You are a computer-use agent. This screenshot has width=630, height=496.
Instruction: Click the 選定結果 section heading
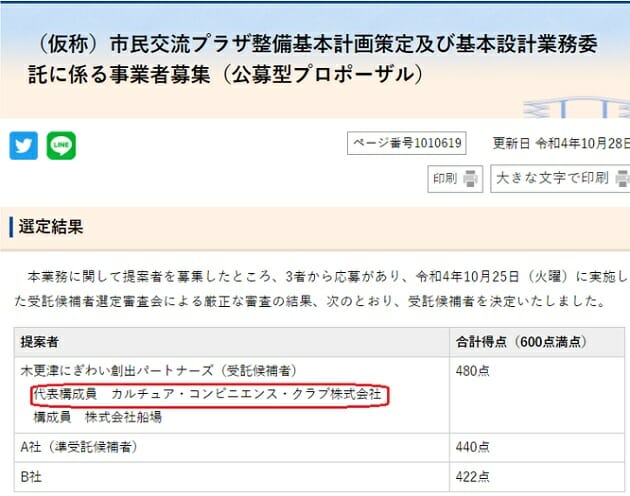click(51, 227)
